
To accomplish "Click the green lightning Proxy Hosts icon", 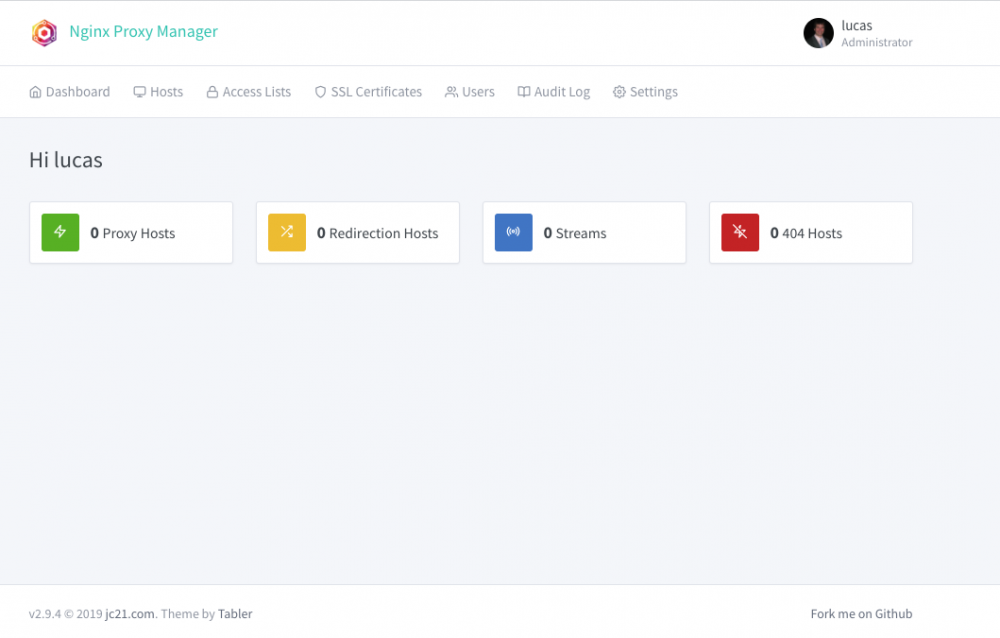I will 61,232.
